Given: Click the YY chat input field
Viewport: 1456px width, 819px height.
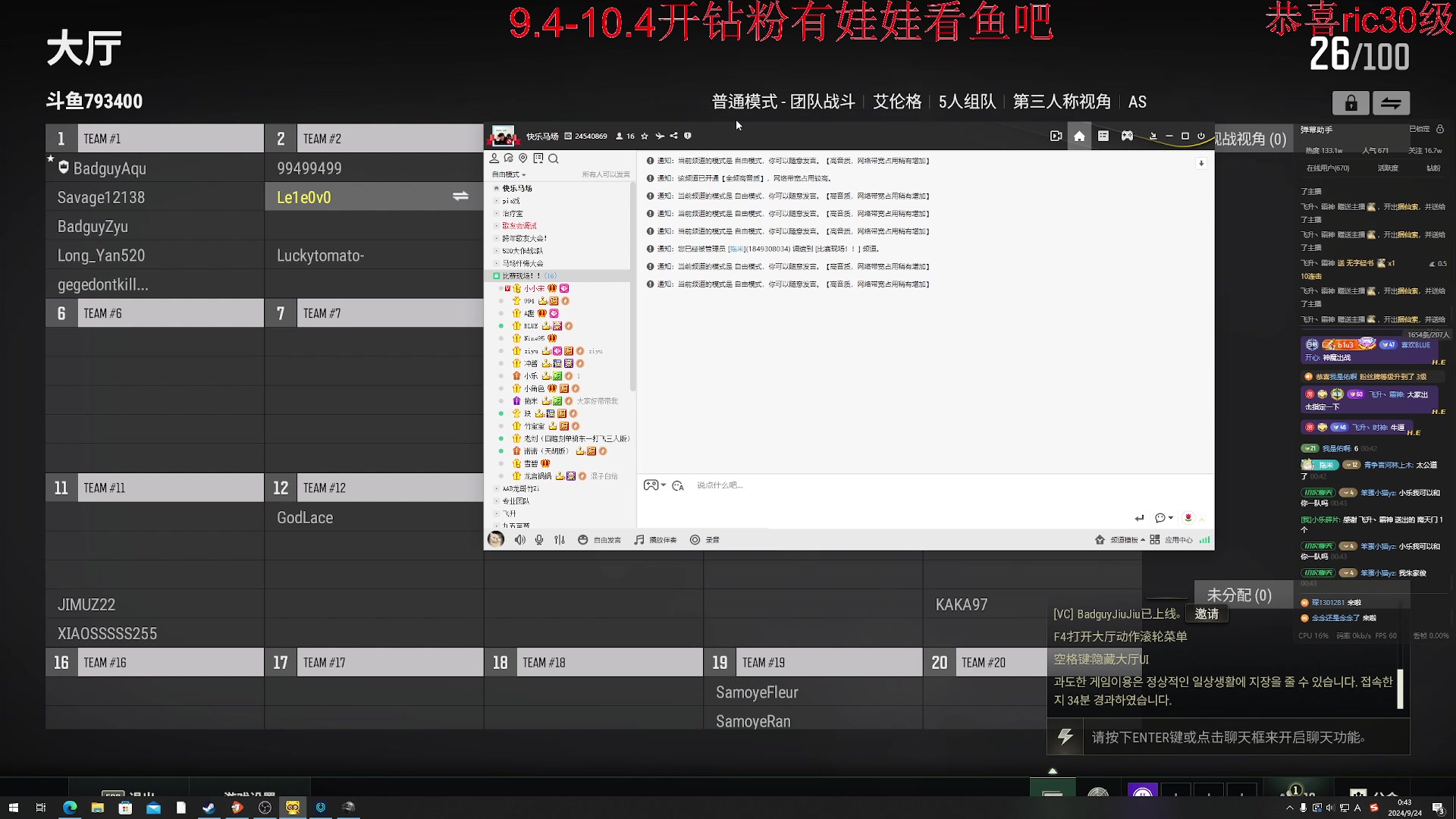Looking at the screenshot, I should coord(925,485).
